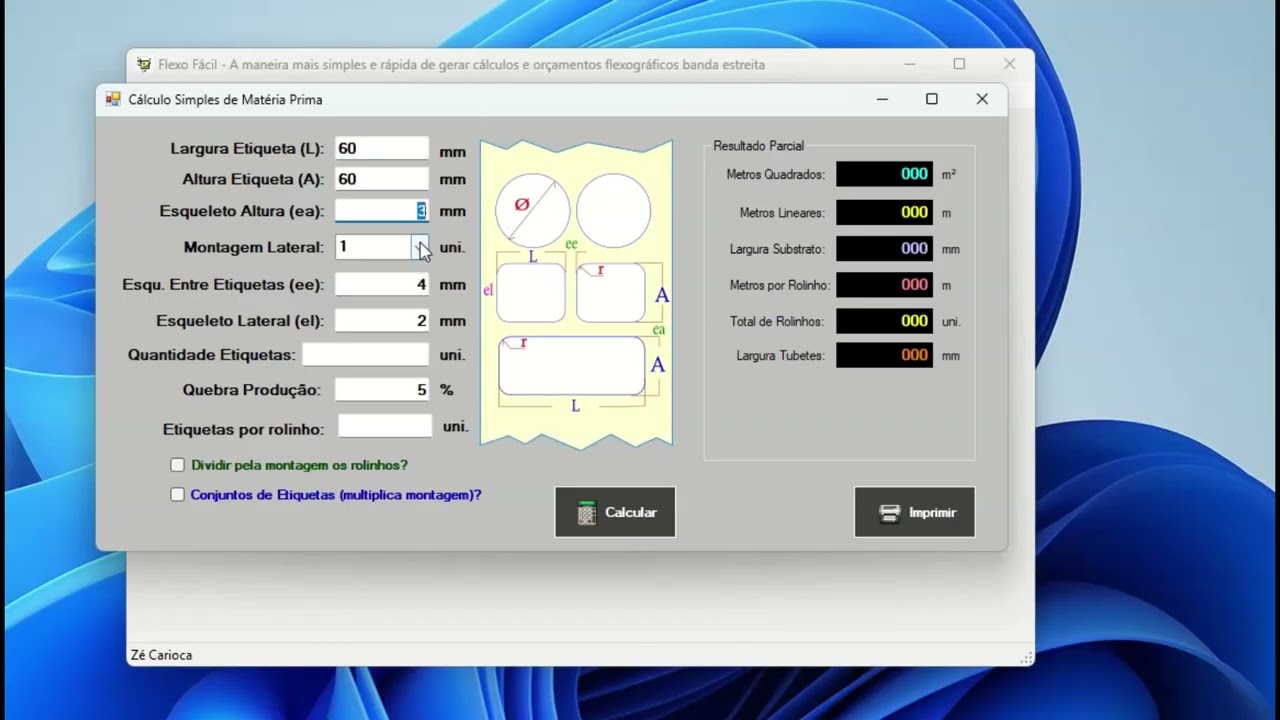Click the Metros Quadrados result display

point(884,174)
